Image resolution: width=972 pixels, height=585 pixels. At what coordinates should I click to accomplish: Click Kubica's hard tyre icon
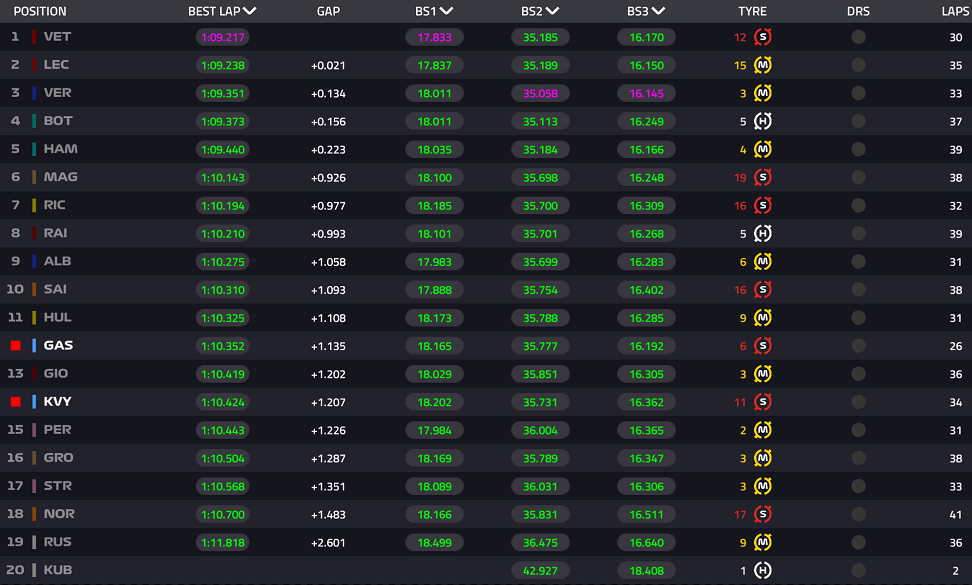tap(762, 570)
